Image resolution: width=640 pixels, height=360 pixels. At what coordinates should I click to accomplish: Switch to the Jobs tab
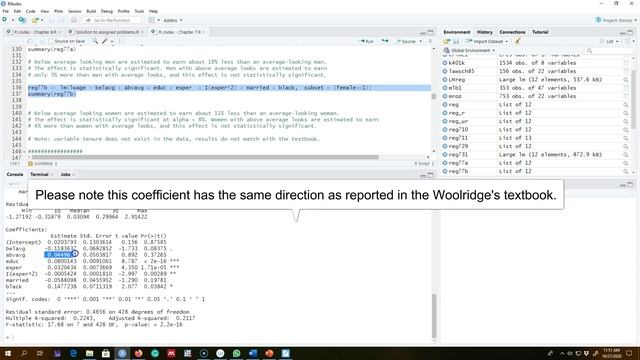pos(65,174)
